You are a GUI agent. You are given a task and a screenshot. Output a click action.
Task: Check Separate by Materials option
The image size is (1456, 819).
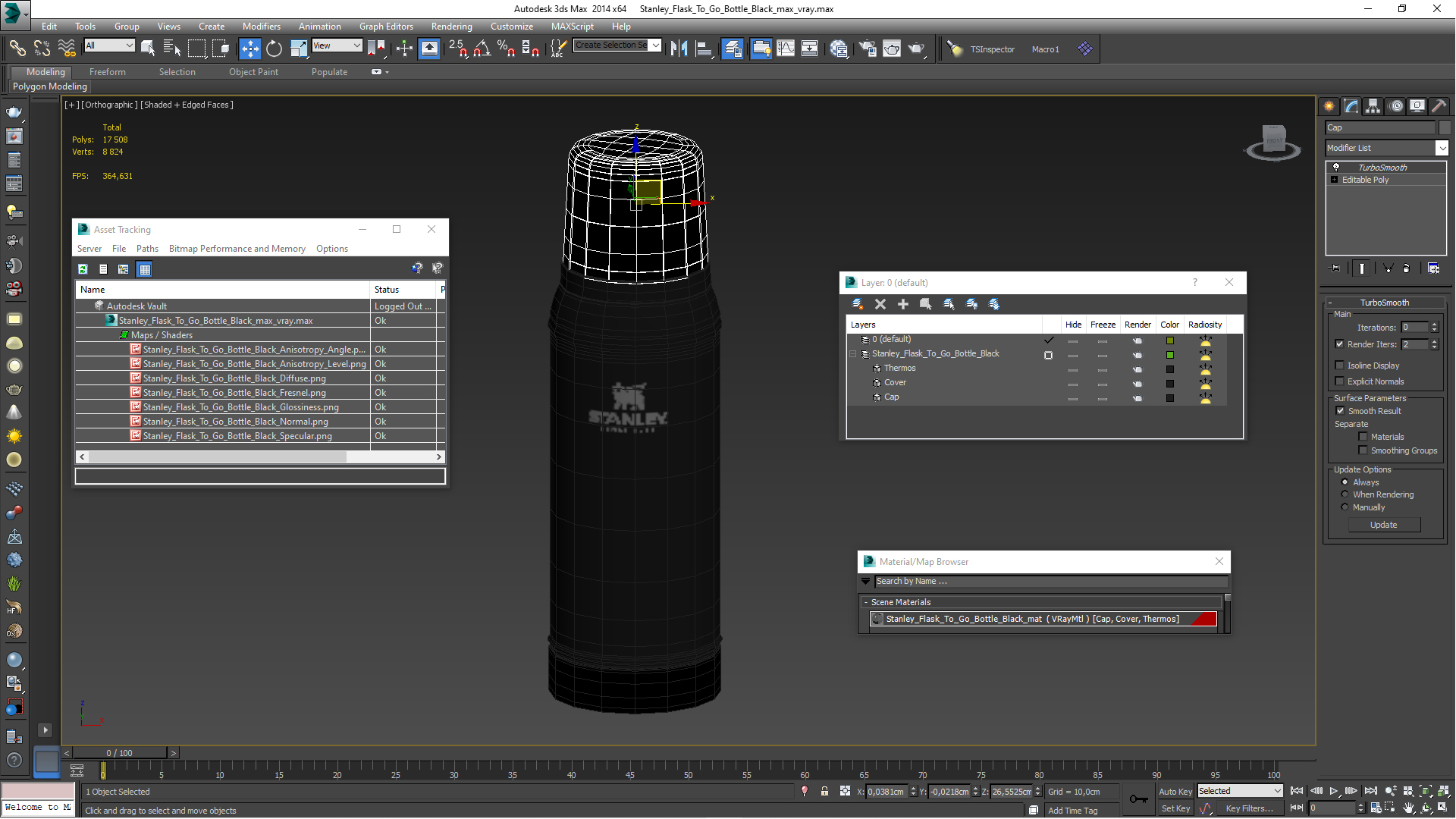[1363, 437]
